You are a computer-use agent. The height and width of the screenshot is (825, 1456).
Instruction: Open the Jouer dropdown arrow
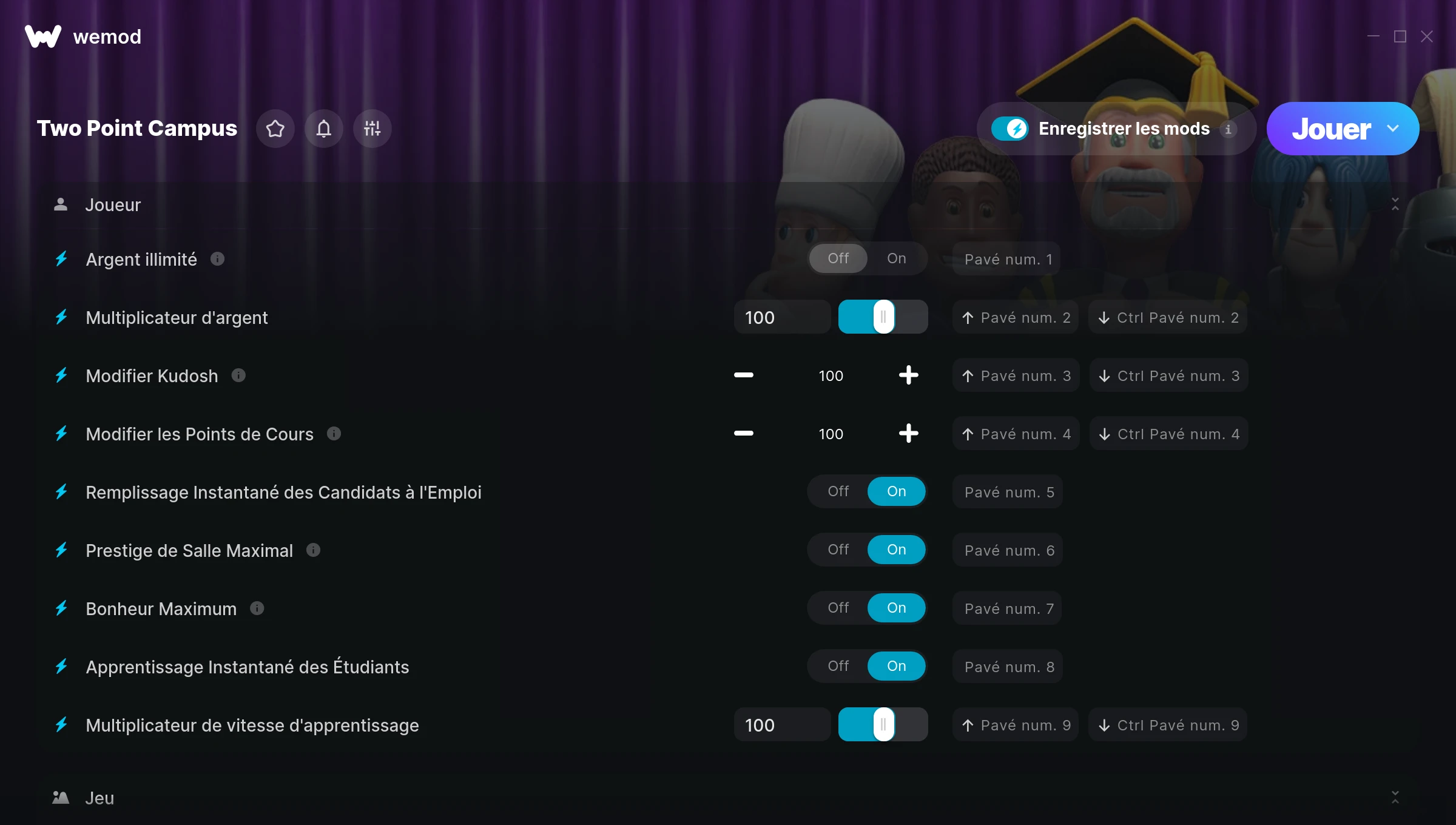pos(1393,129)
